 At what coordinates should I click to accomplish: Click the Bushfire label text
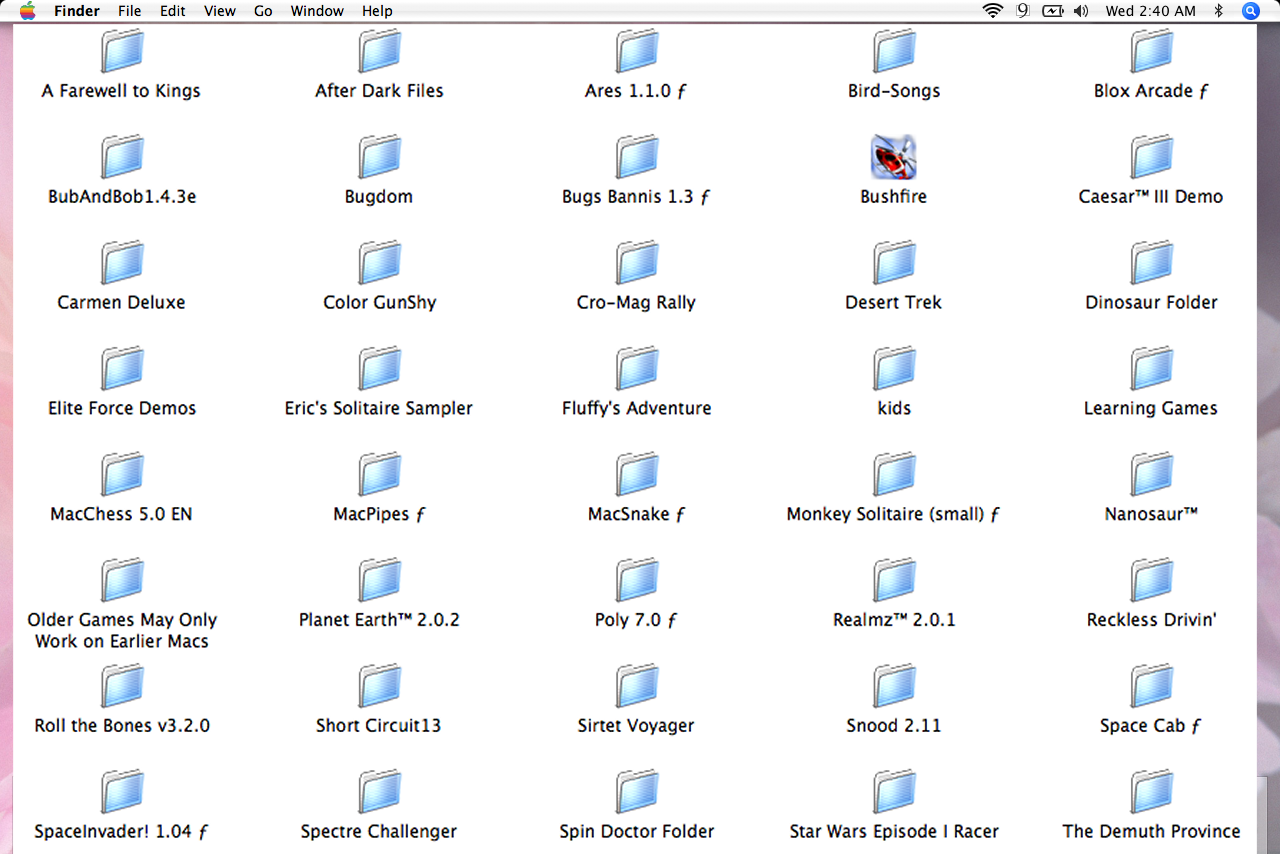(x=894, y=197)
